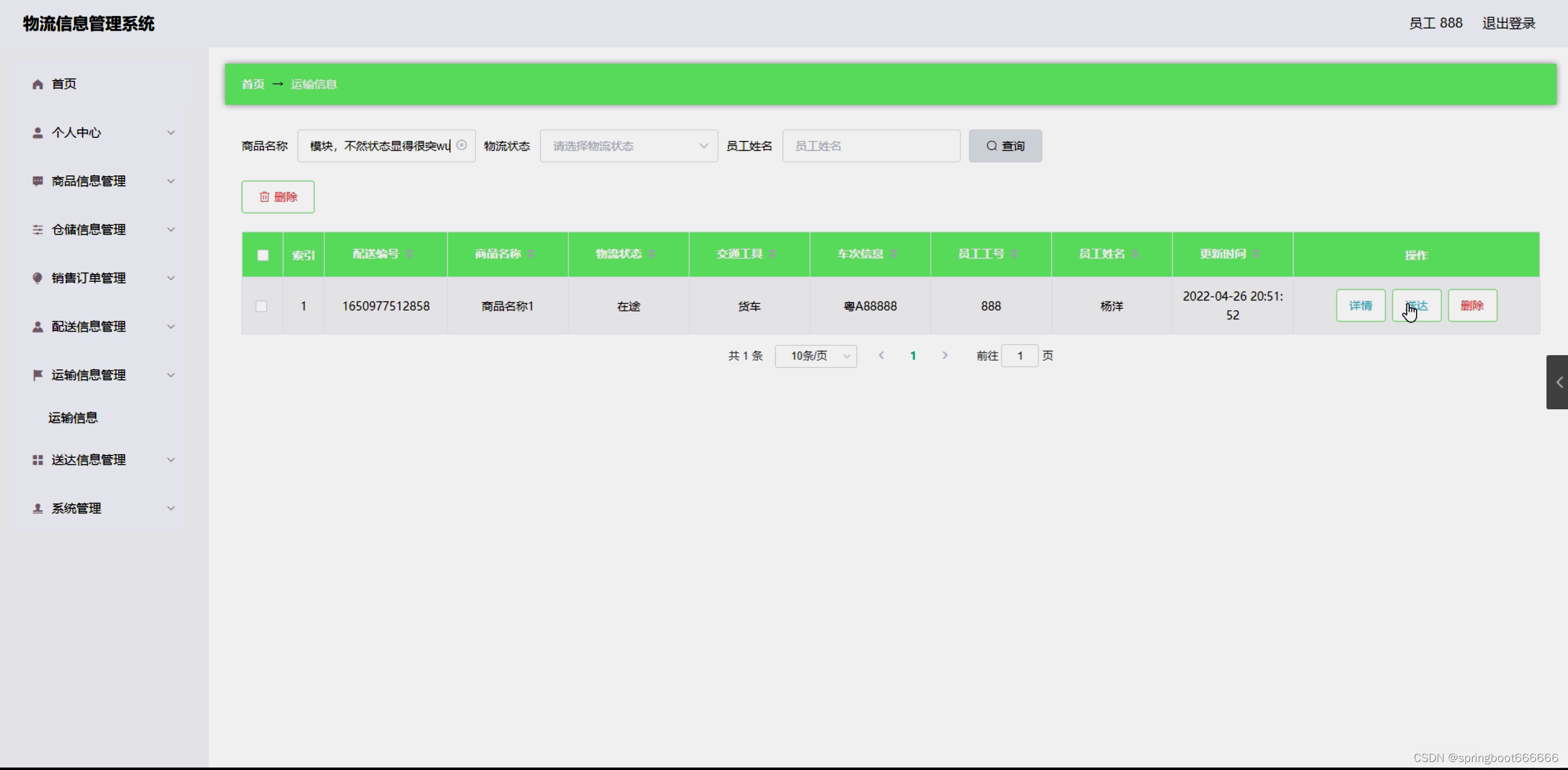Image resolution: width=1568 pixels, height=770 pixels.
Task: Click 退出登录 to log out
Action: pyautogui.click(x=1508, y=23)
